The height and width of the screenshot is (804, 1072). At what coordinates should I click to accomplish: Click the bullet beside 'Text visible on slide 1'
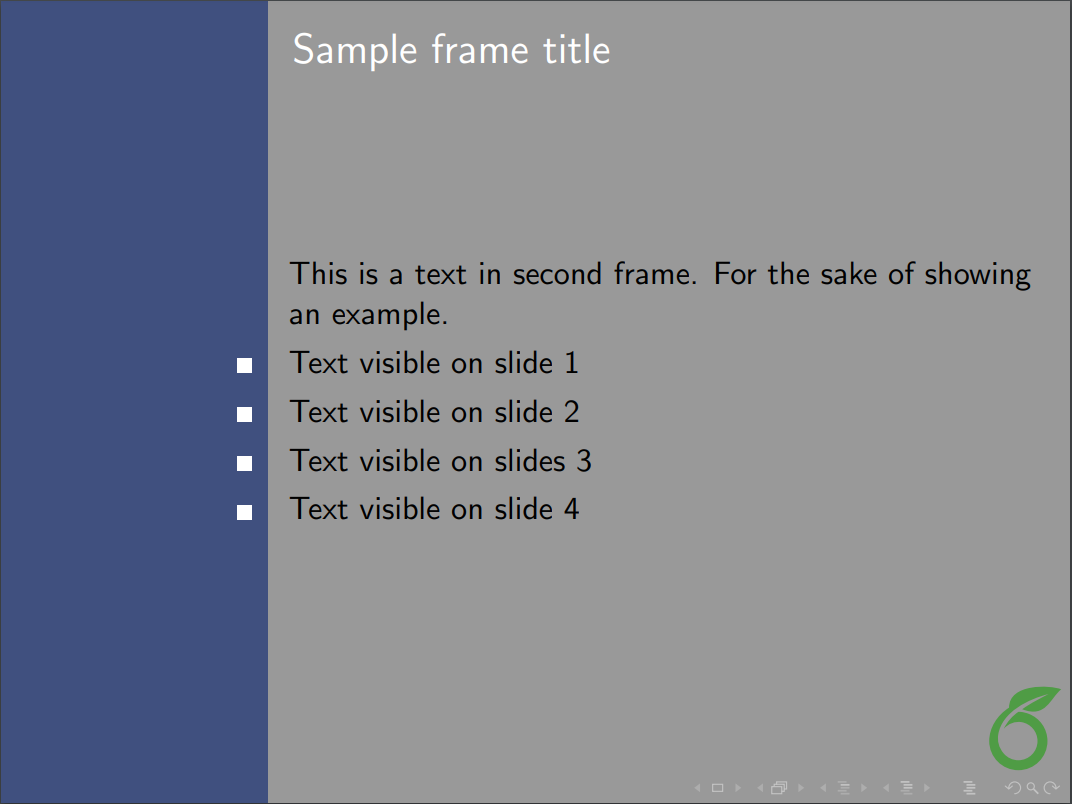tap(244, 366)
